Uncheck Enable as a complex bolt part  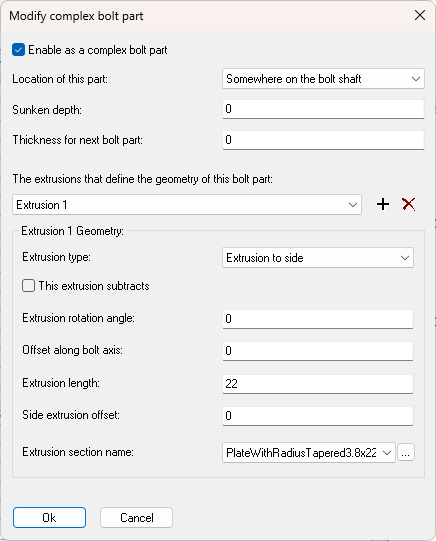point(18,50)
